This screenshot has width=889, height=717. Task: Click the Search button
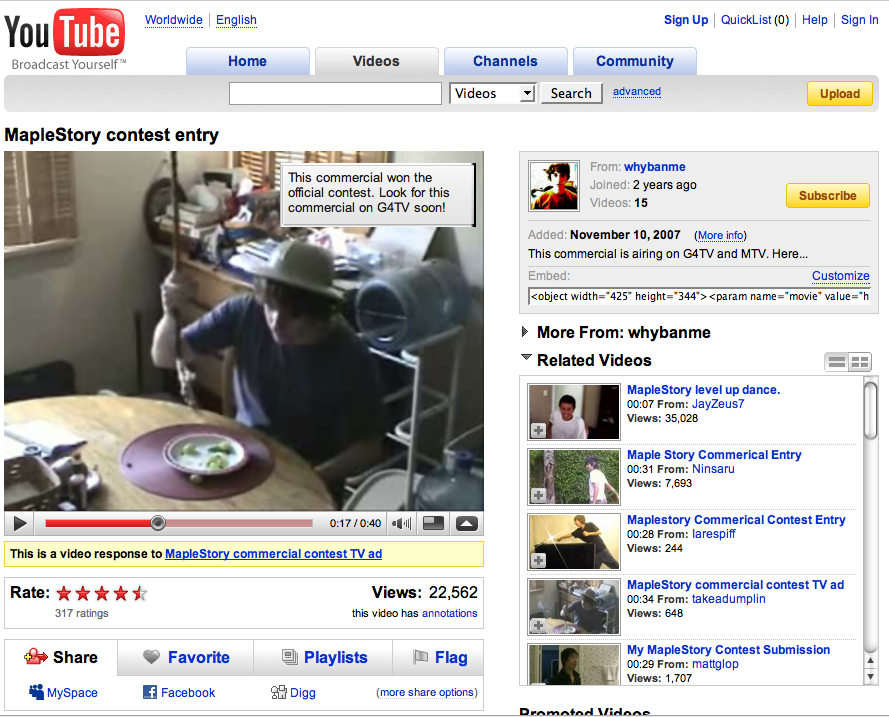pos(571,94)
